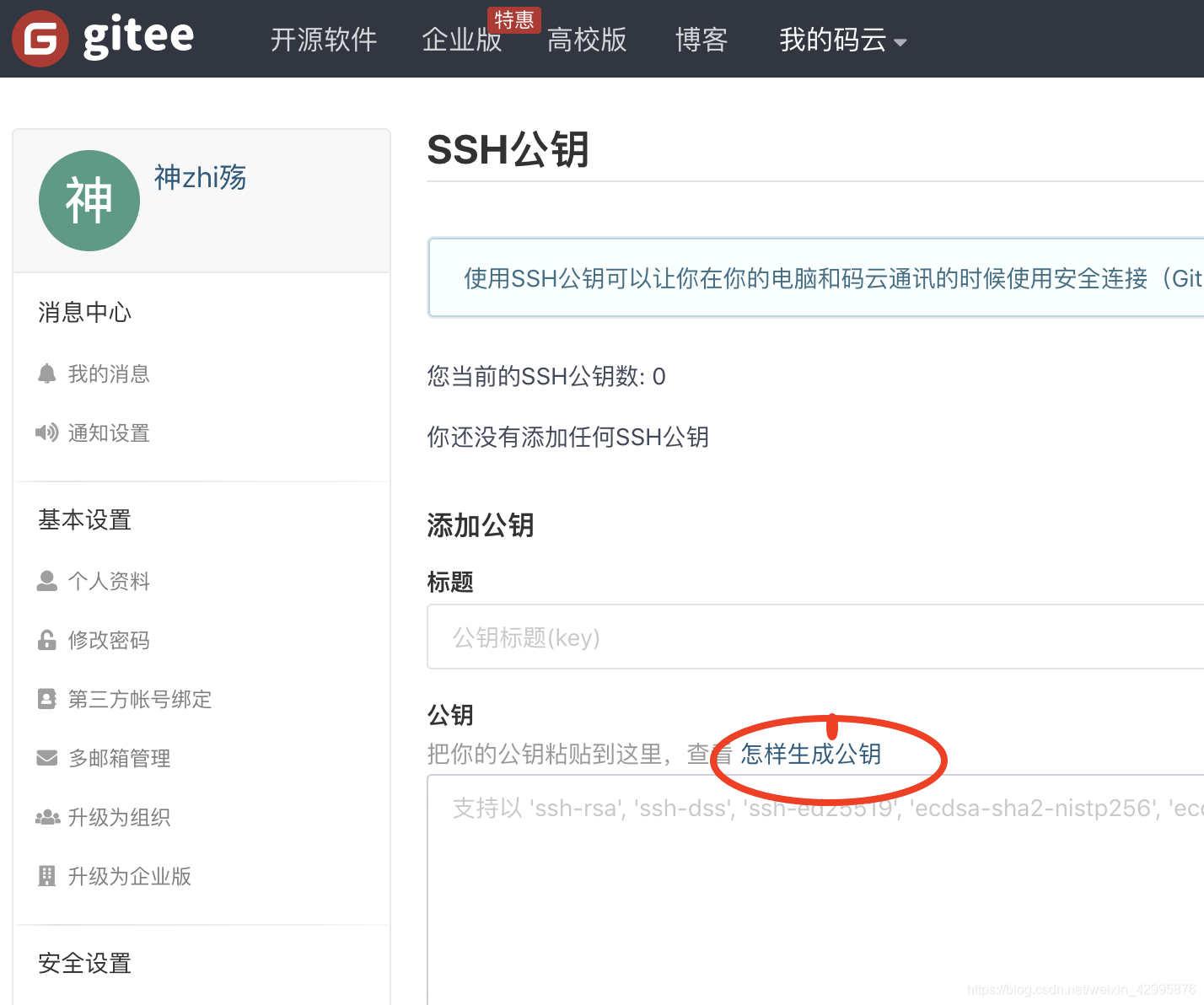The width and height of the screenshot is (1204, 1005).
Task: Go to 我的消息
Action: (109, 374)
